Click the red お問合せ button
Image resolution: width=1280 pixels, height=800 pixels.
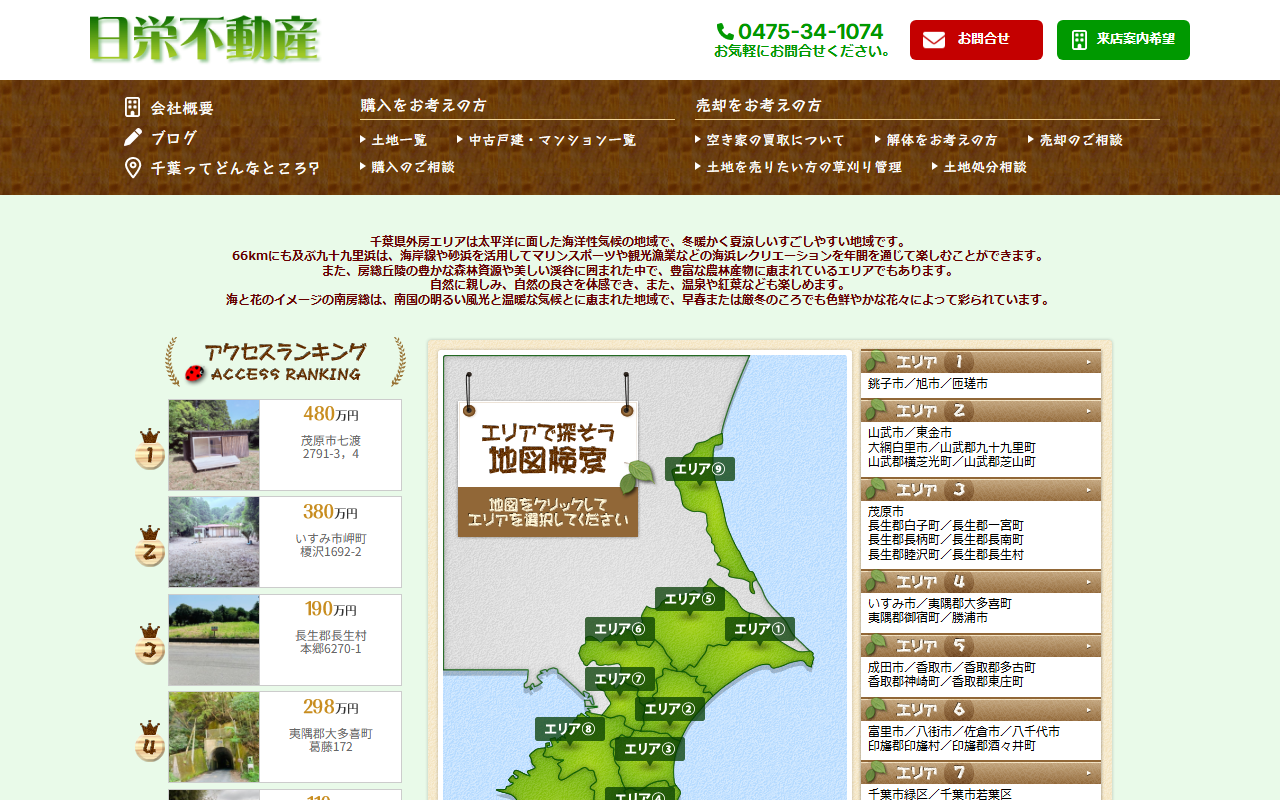click(976, 40)
